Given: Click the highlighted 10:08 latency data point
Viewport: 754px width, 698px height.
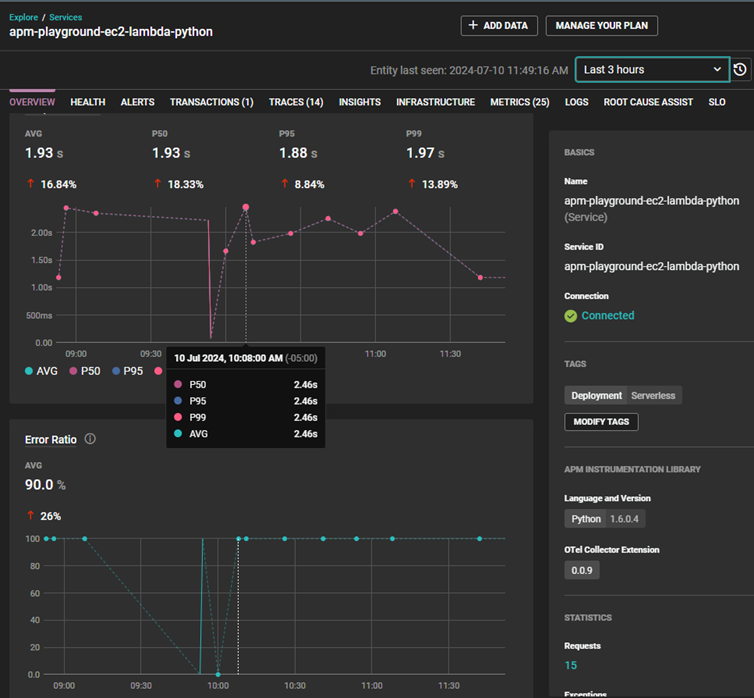Looking at the screenshot, I should pos(246,207).
